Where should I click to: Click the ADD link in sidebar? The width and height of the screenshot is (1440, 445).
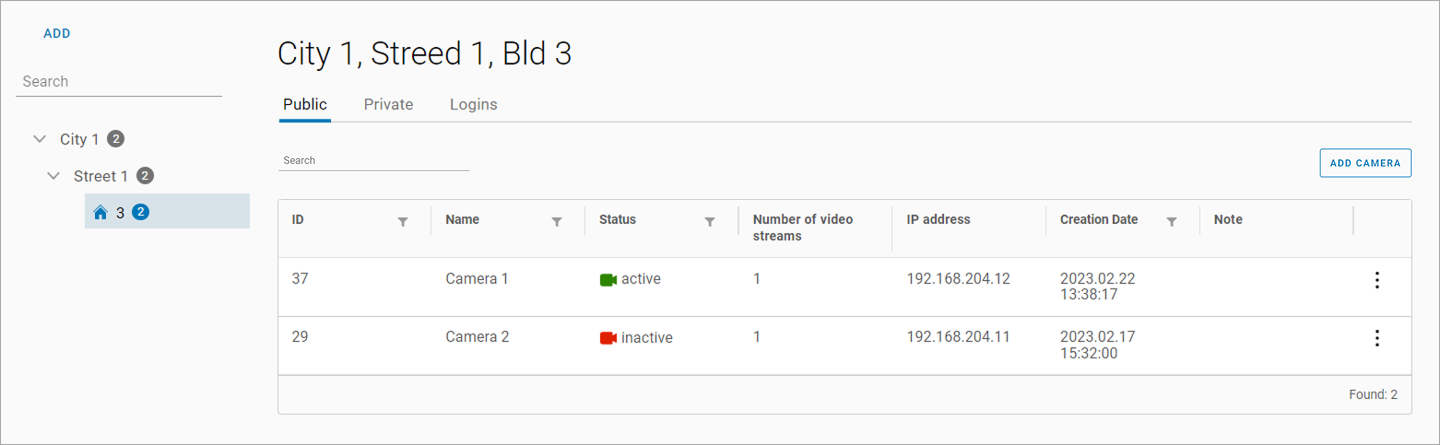tap(57, 34)
